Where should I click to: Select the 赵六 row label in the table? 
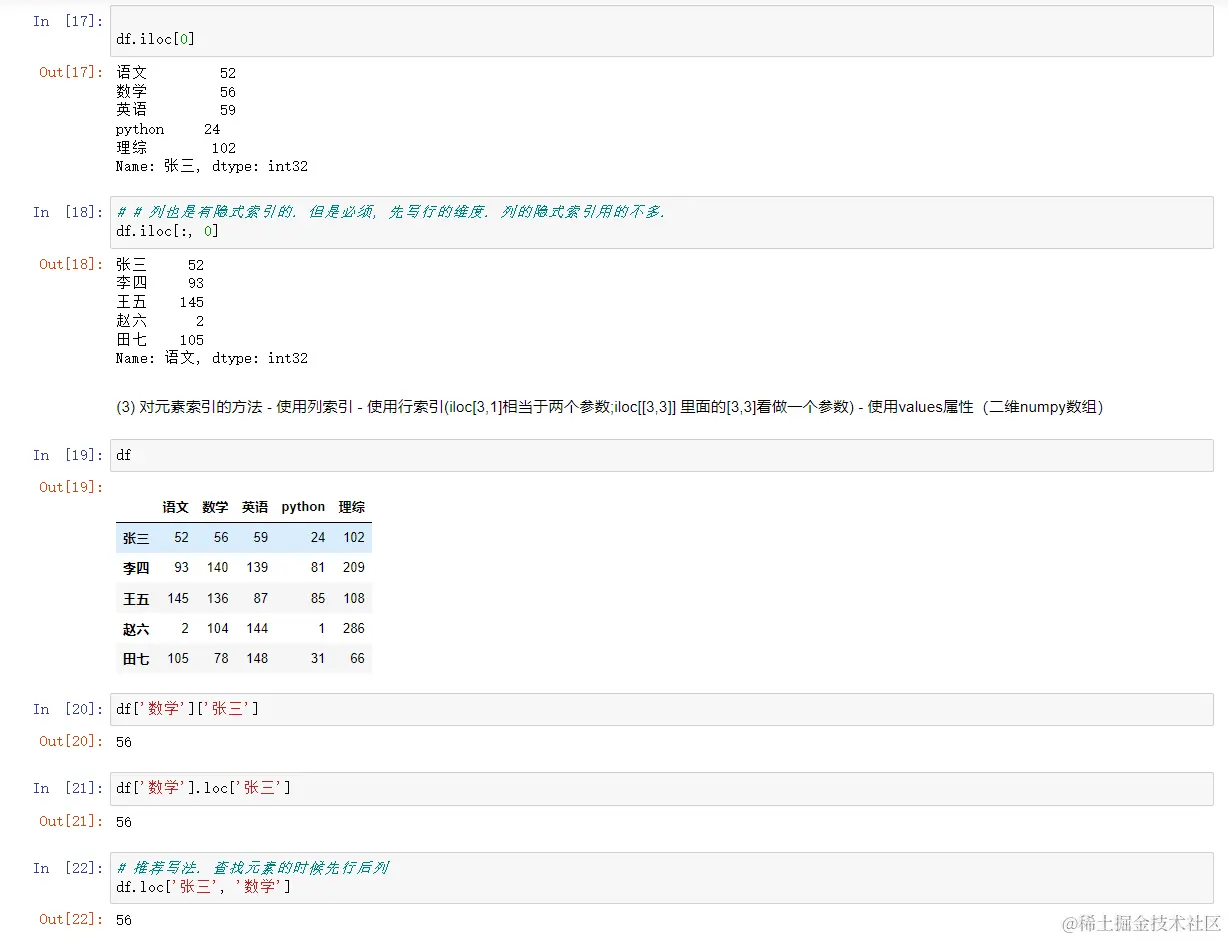click(x=136, y=629)
